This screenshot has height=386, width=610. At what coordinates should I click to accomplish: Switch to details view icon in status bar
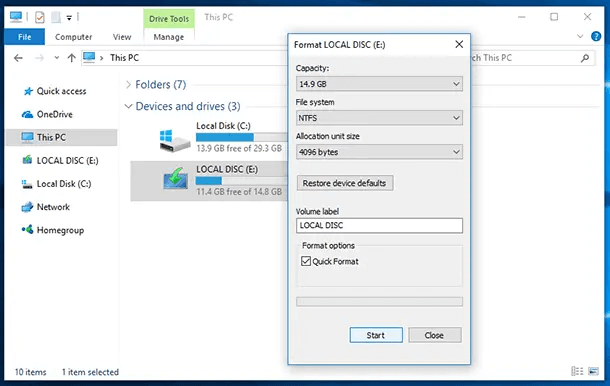pos(577,371)
